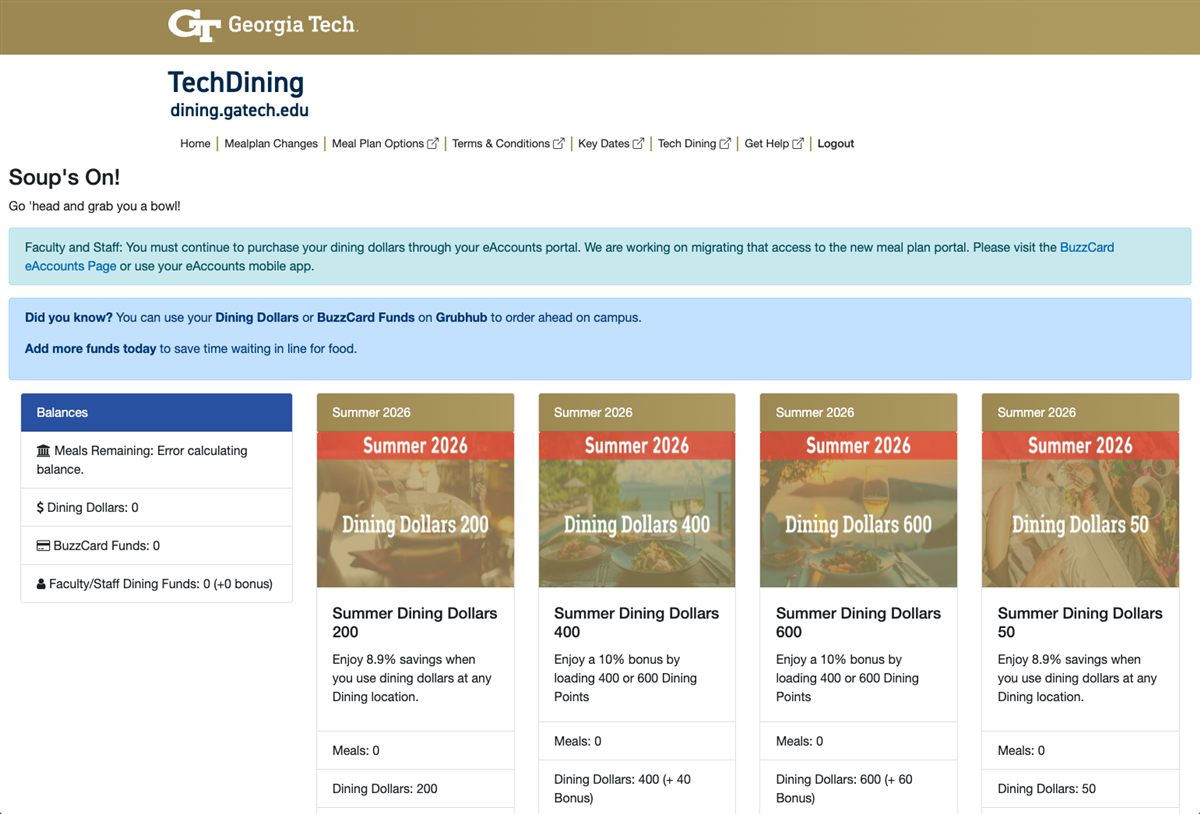
Task: Click the Georgia Tech GT logo
Action: (x=194, y=26)
